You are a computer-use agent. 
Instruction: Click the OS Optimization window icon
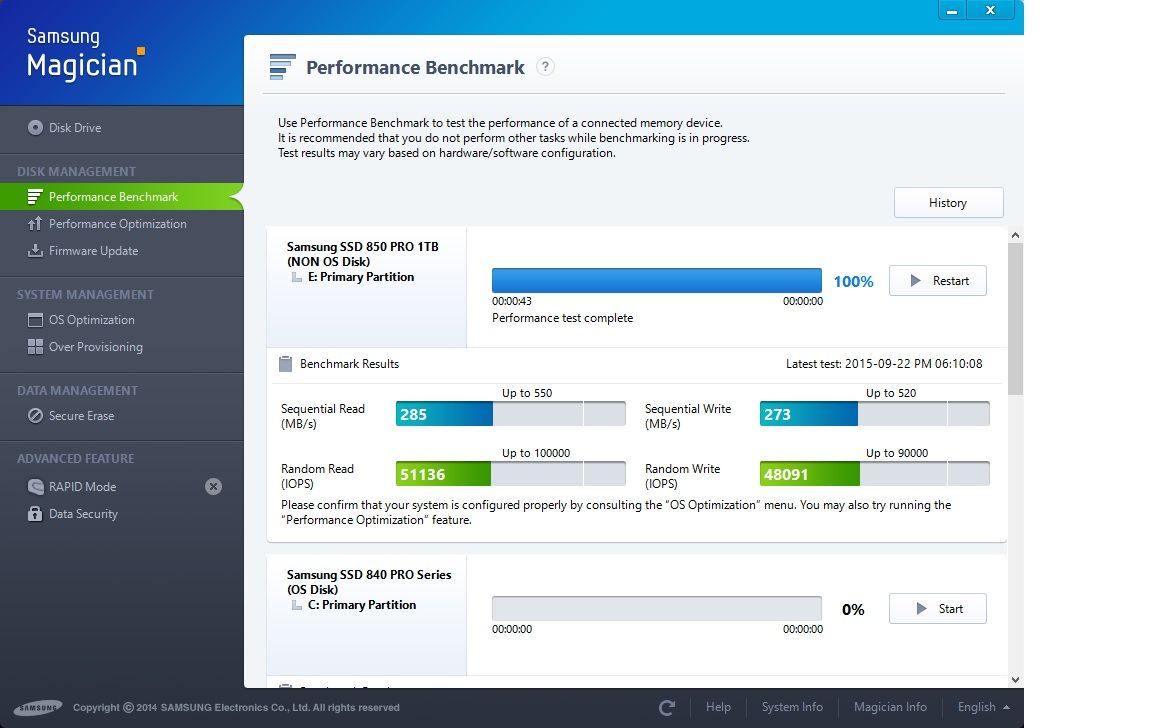tap(35, 320)
